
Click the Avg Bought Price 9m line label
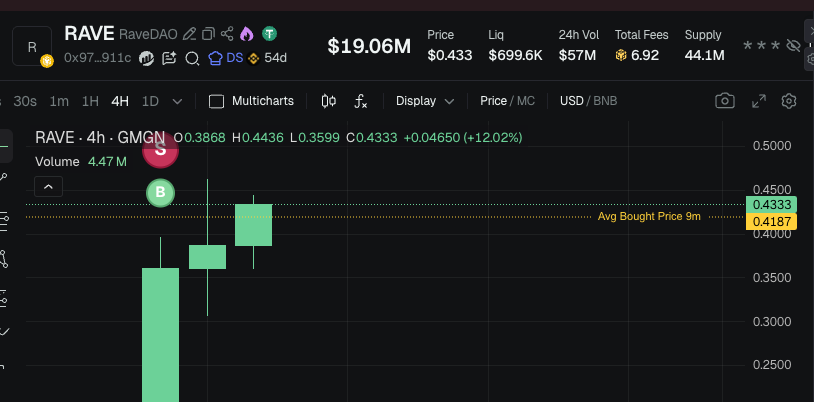649,217
